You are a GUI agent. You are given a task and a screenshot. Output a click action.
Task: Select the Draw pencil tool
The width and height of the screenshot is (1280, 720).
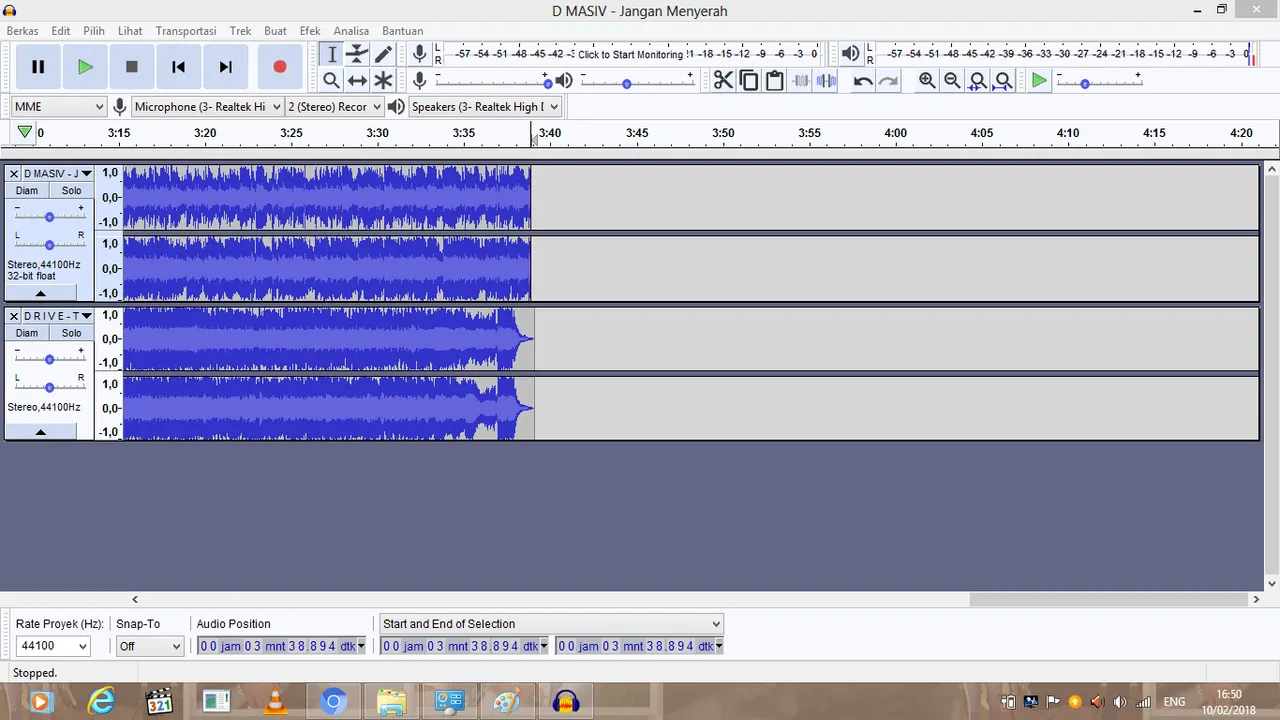coord(383,55)
